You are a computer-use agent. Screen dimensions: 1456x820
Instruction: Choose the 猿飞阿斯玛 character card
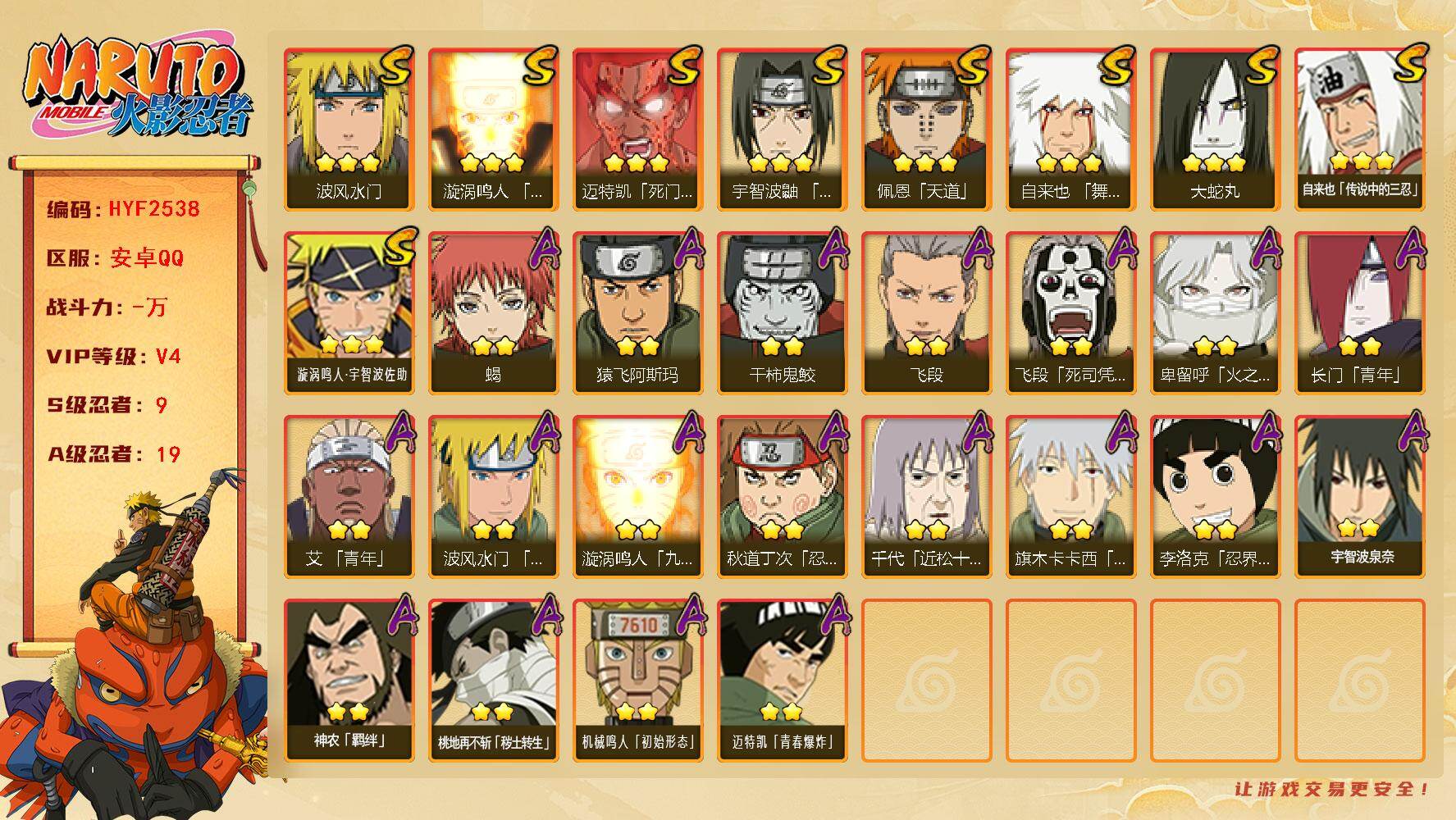(638, 313)
